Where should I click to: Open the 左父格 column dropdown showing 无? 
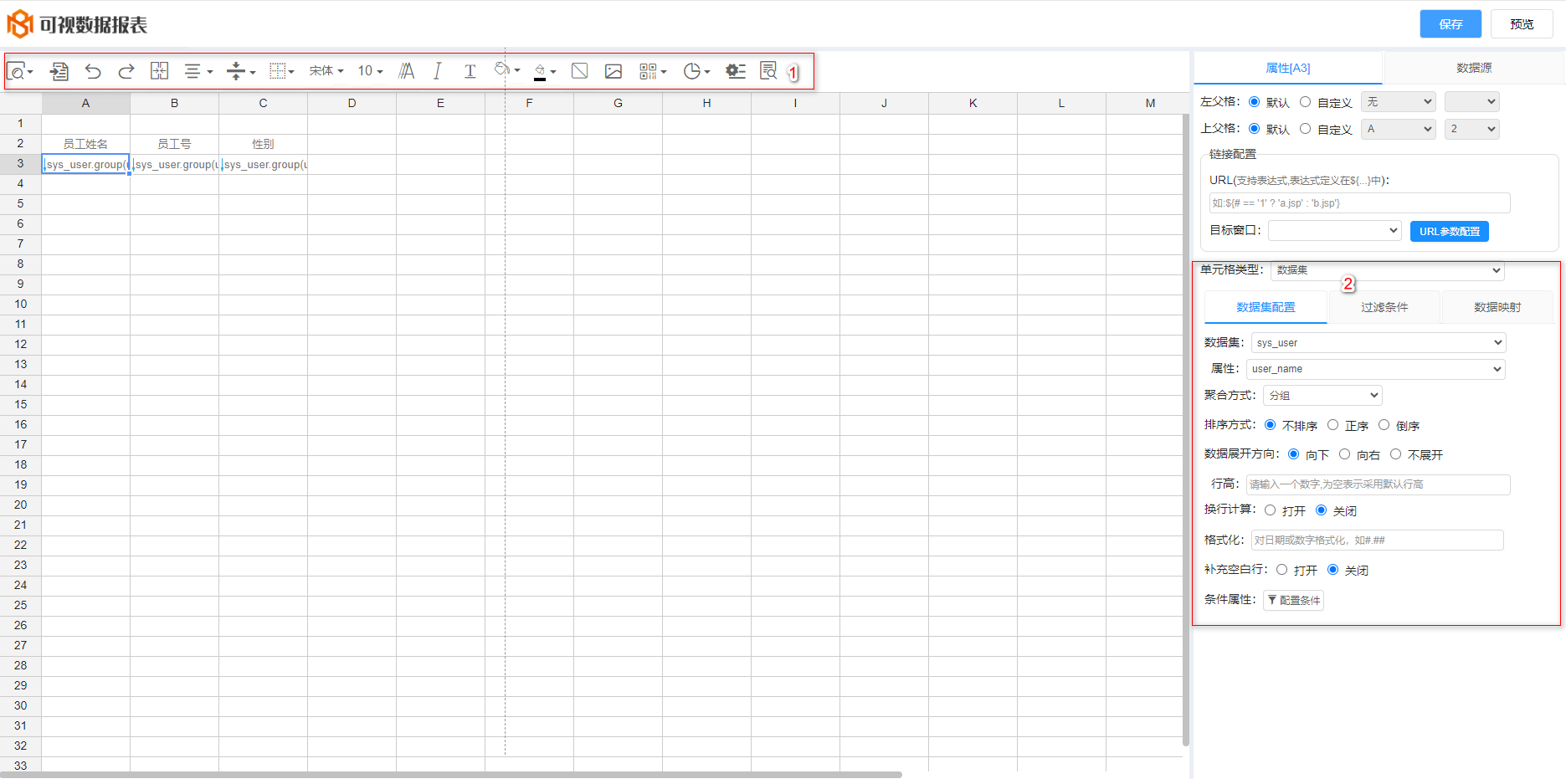pyautogui.click(x=1399, y=102)
